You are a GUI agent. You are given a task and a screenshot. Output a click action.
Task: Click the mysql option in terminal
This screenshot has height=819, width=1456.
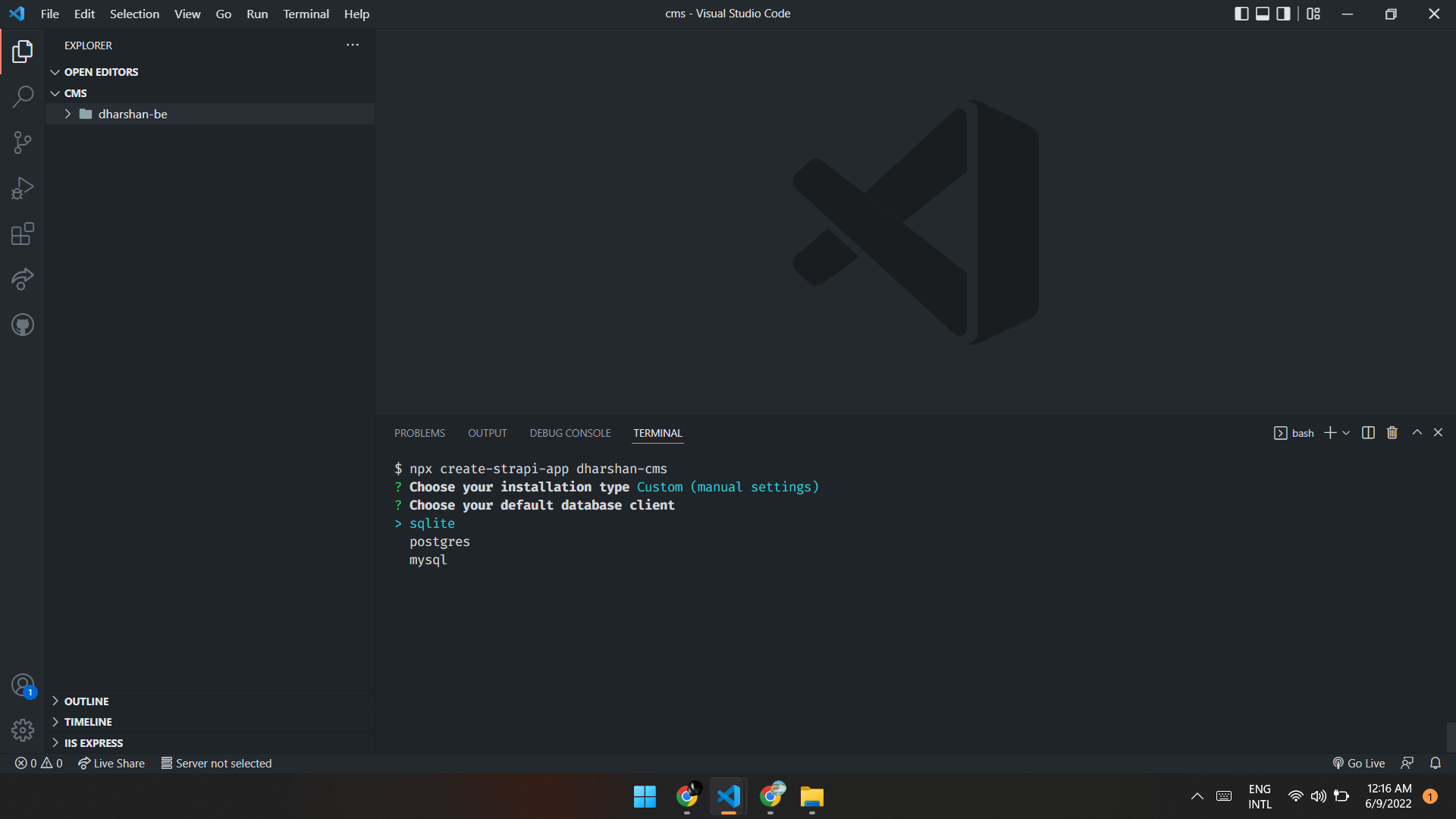coord(428,560)
